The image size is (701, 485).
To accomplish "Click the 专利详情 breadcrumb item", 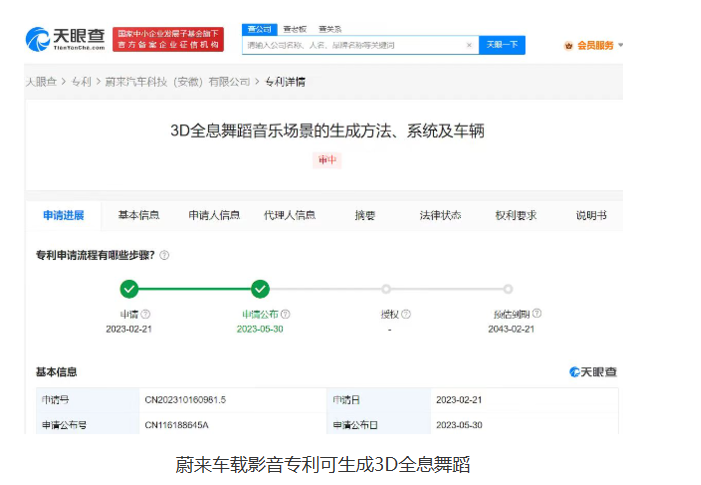I will click(285, 82).
